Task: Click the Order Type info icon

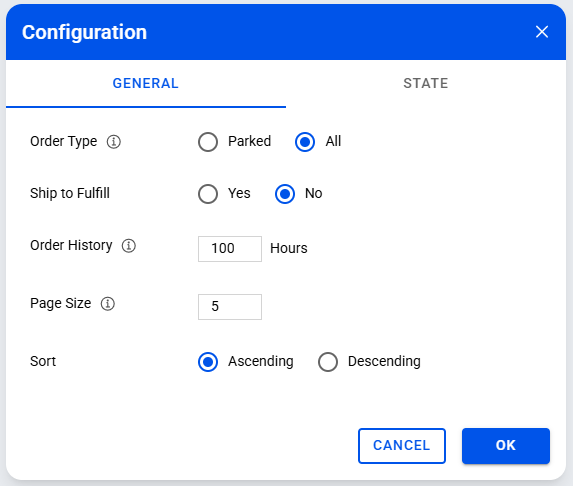Action: click(x=114, y=141)
